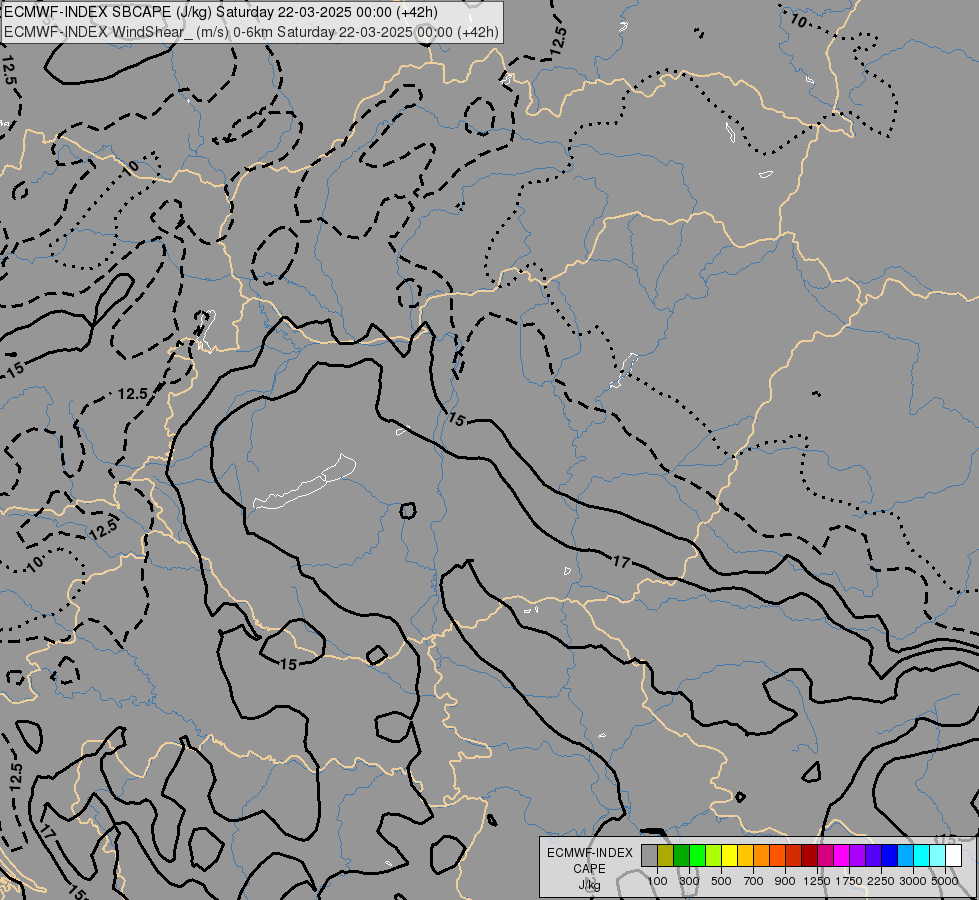Pick the dark red swatch left of 1250

click(x=810, y=856)
